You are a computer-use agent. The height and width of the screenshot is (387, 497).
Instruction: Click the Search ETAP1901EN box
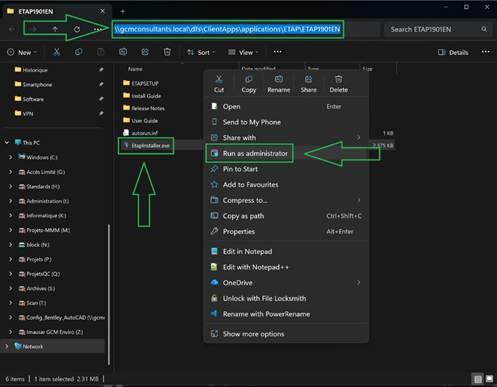pos(438,29)
